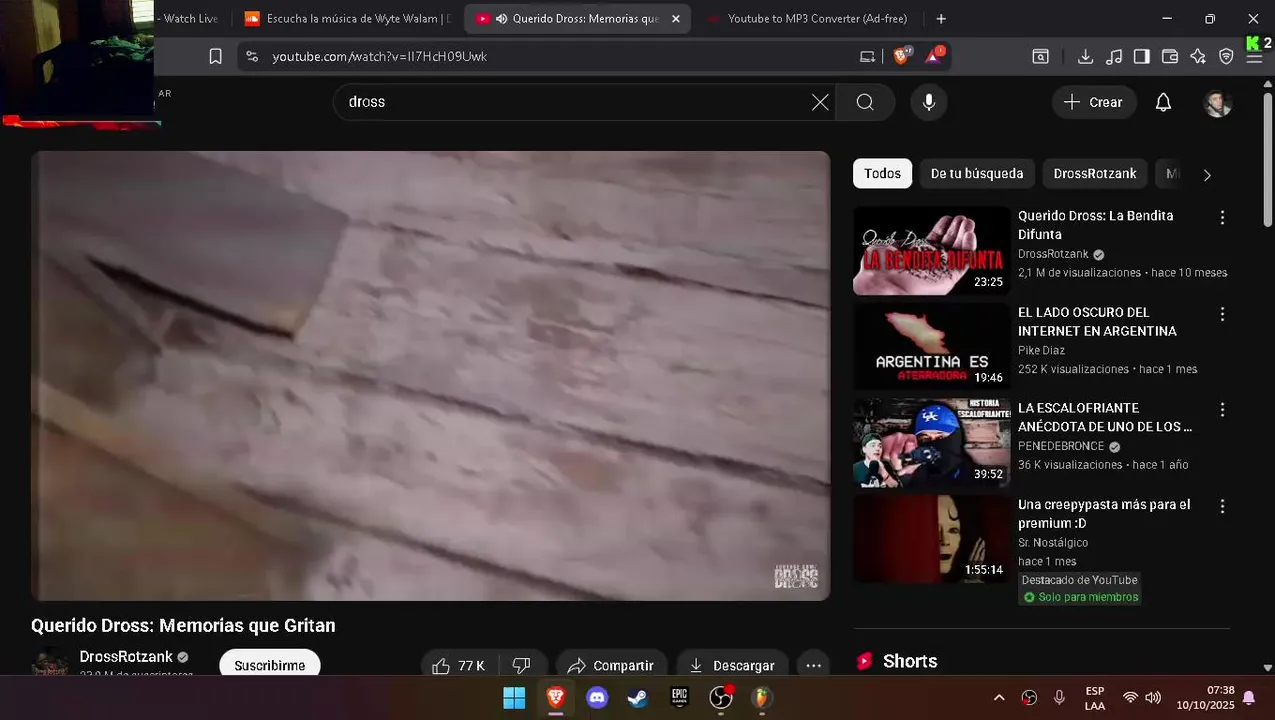Screen dimensions: 1275x720
Task: Click the Descargar download button
Action: pyautogui.click(x=732, y=665)
